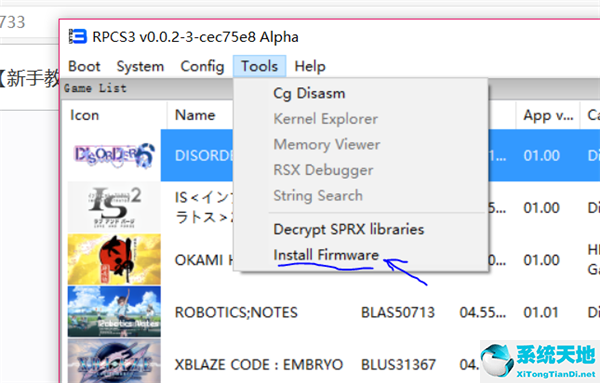Viewport: 600px width, 383px height.
Task: Sort by the App version column header
Action: (548, 115)
